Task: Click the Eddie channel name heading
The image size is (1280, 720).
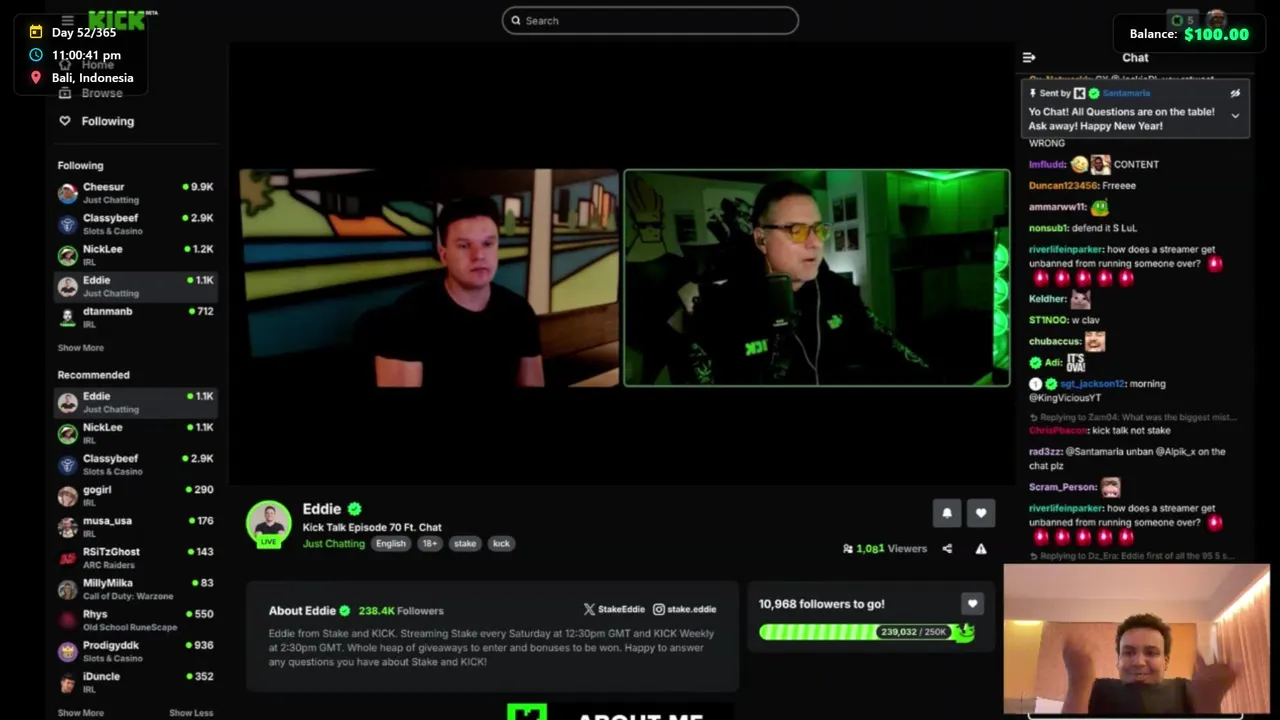Action: coord(322,509)
